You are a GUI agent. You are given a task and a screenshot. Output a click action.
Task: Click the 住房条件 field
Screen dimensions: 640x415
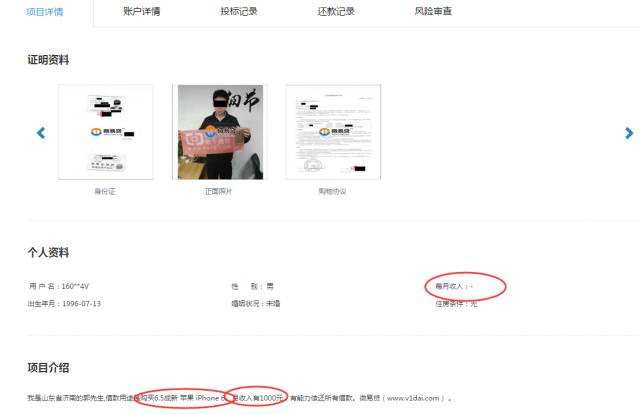(x=456, y=304)
